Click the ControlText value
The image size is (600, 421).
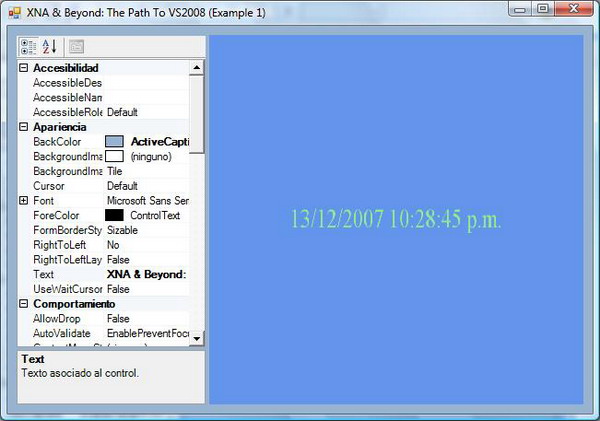pyautogui.click(x=155, y=215)
